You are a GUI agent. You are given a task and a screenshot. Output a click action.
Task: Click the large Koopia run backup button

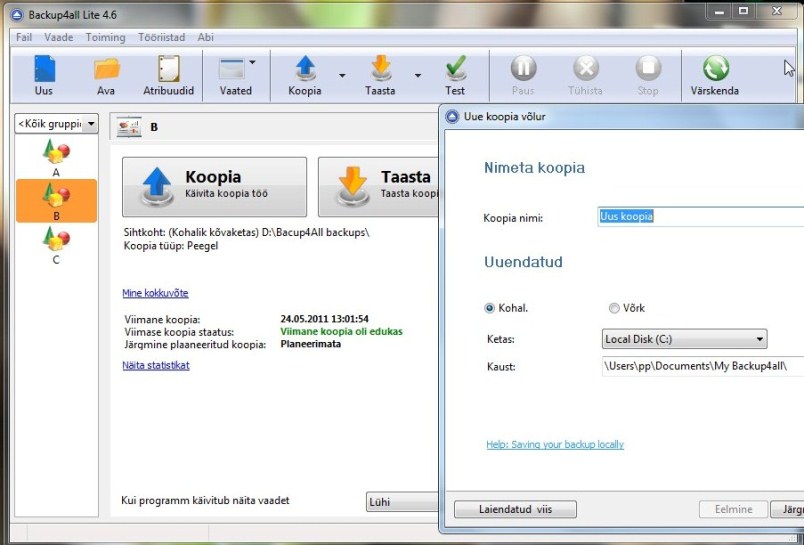(214, 187)
